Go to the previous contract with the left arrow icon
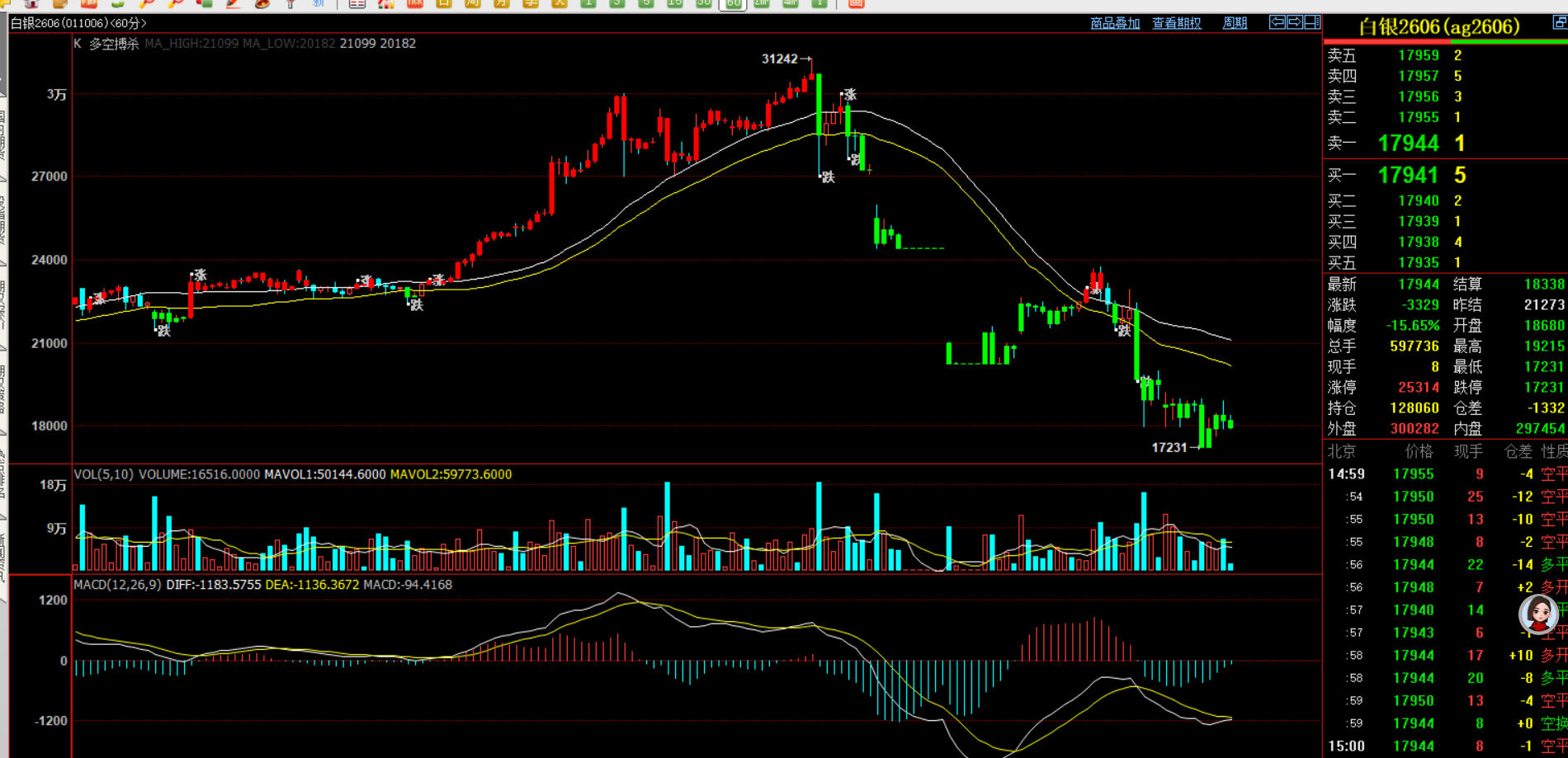 (x=1277, y=22)
